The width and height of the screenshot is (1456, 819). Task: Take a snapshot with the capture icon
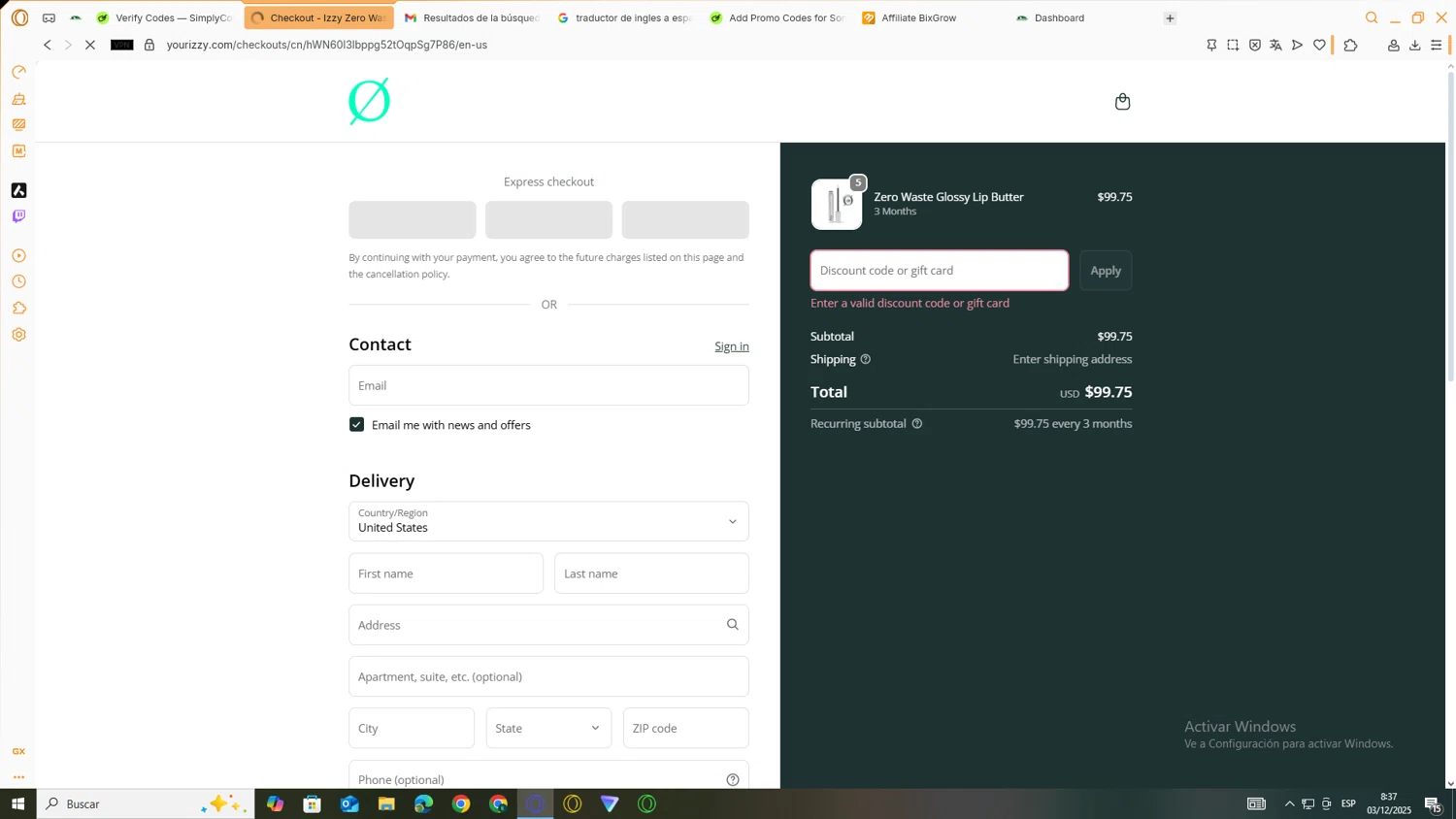point(1233,45)
